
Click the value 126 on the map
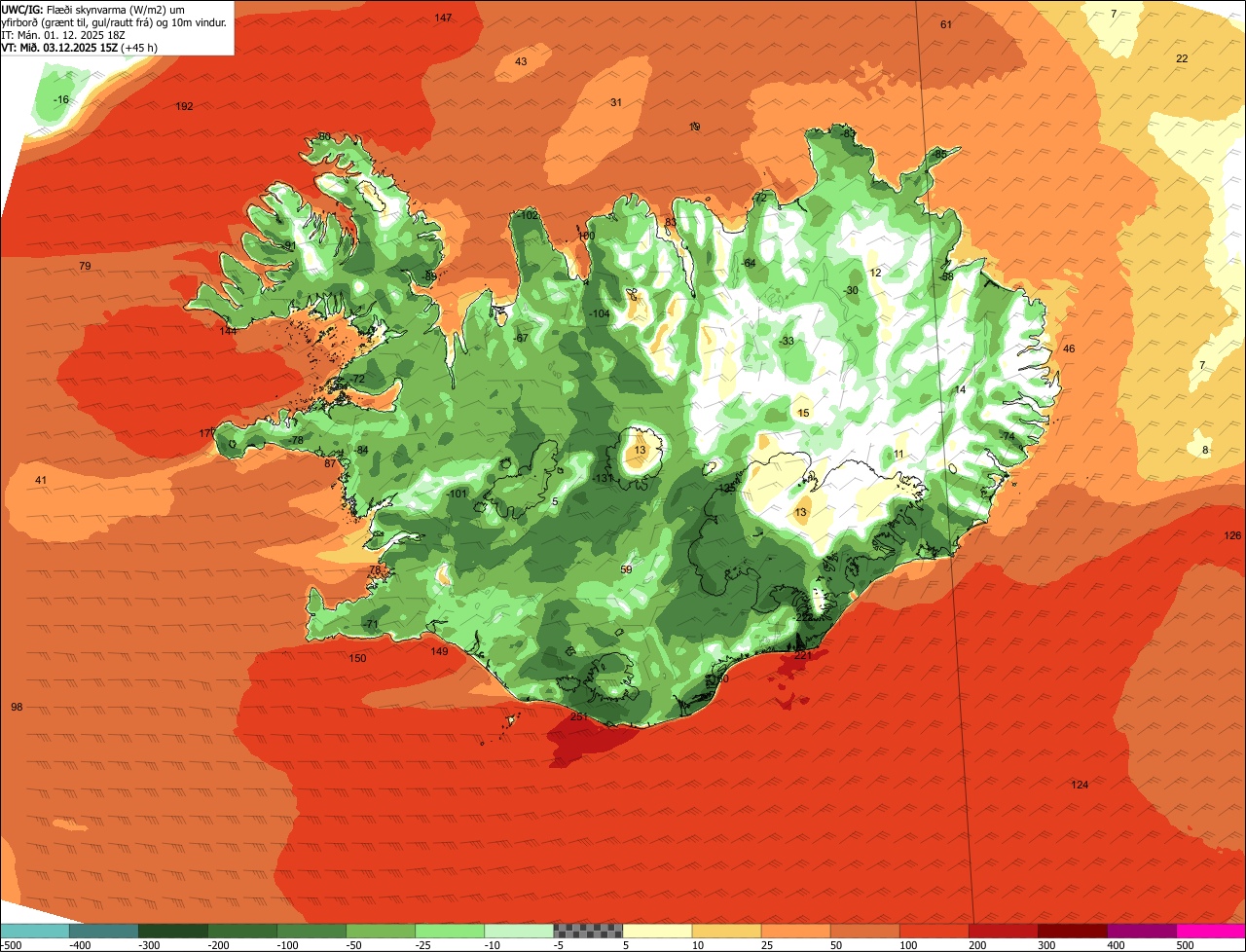tap(1233, 535)
